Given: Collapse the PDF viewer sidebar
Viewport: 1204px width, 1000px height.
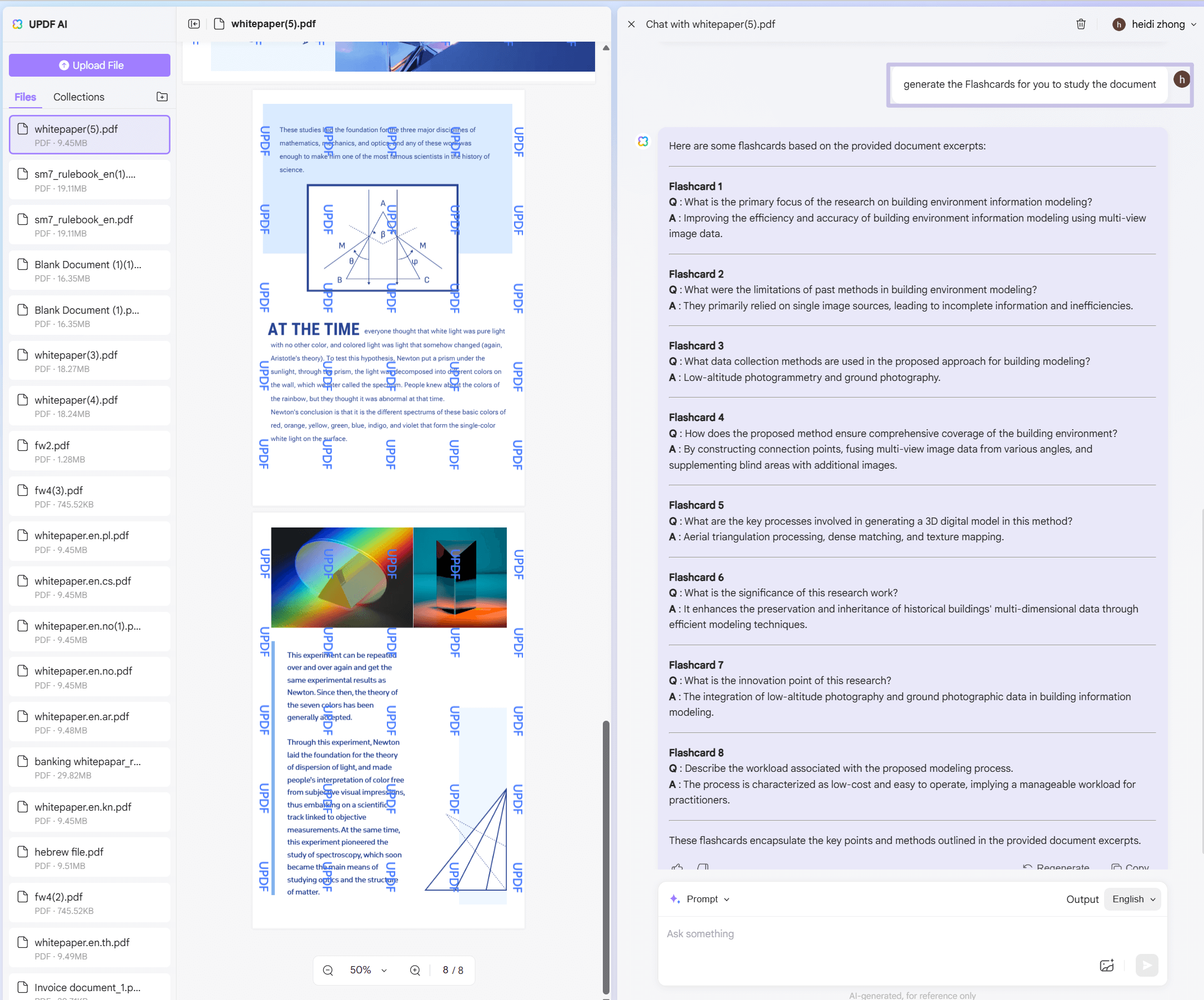Looking at the screenshot, I should pyautogui.click(x=194, y=24).
